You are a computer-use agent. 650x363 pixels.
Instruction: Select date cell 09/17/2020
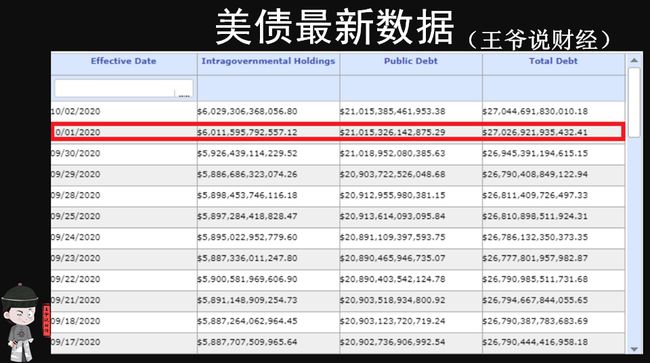coord(76,342)
